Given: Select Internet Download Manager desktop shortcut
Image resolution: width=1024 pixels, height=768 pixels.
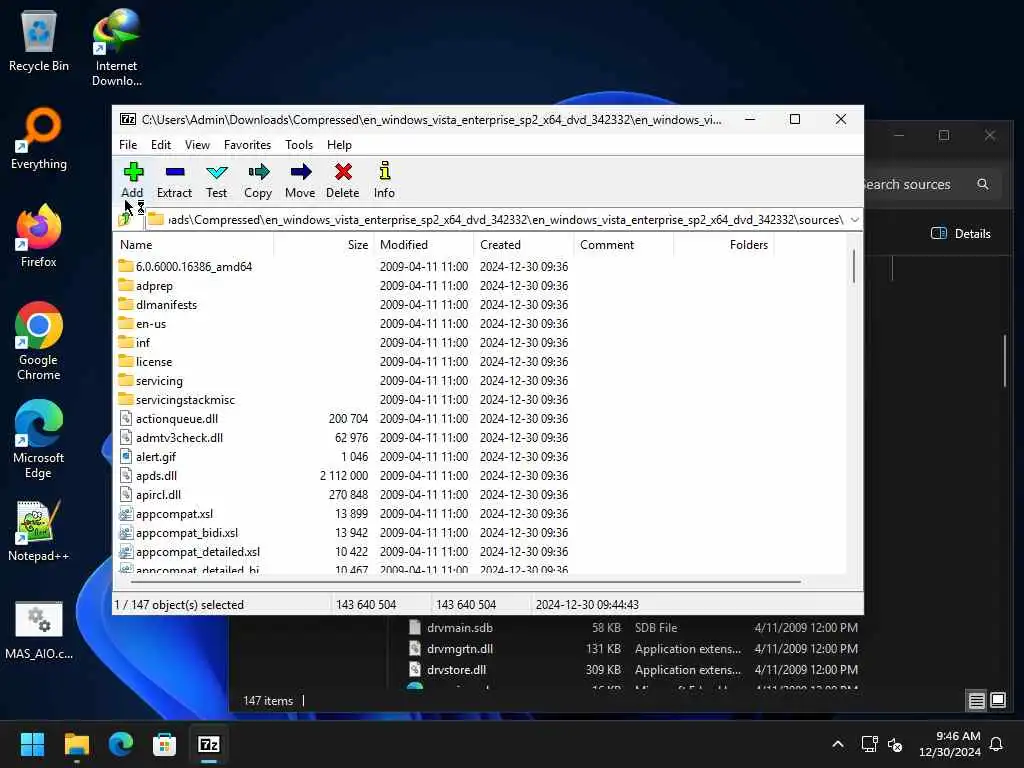Looking at the screenshot, I should 116,47.
